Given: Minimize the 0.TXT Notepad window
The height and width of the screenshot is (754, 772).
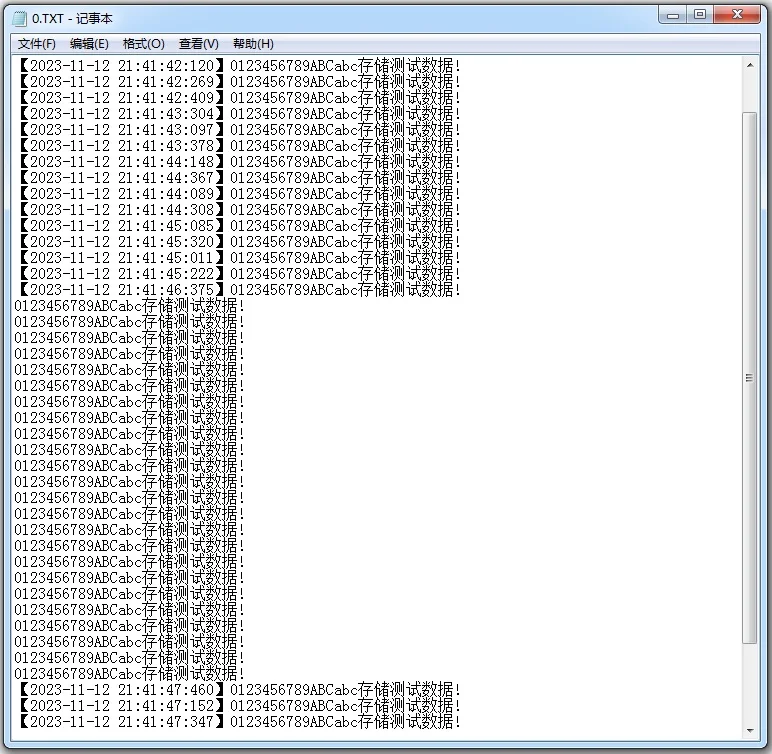Looking at the screenshot, I should (x=673, y=15).
